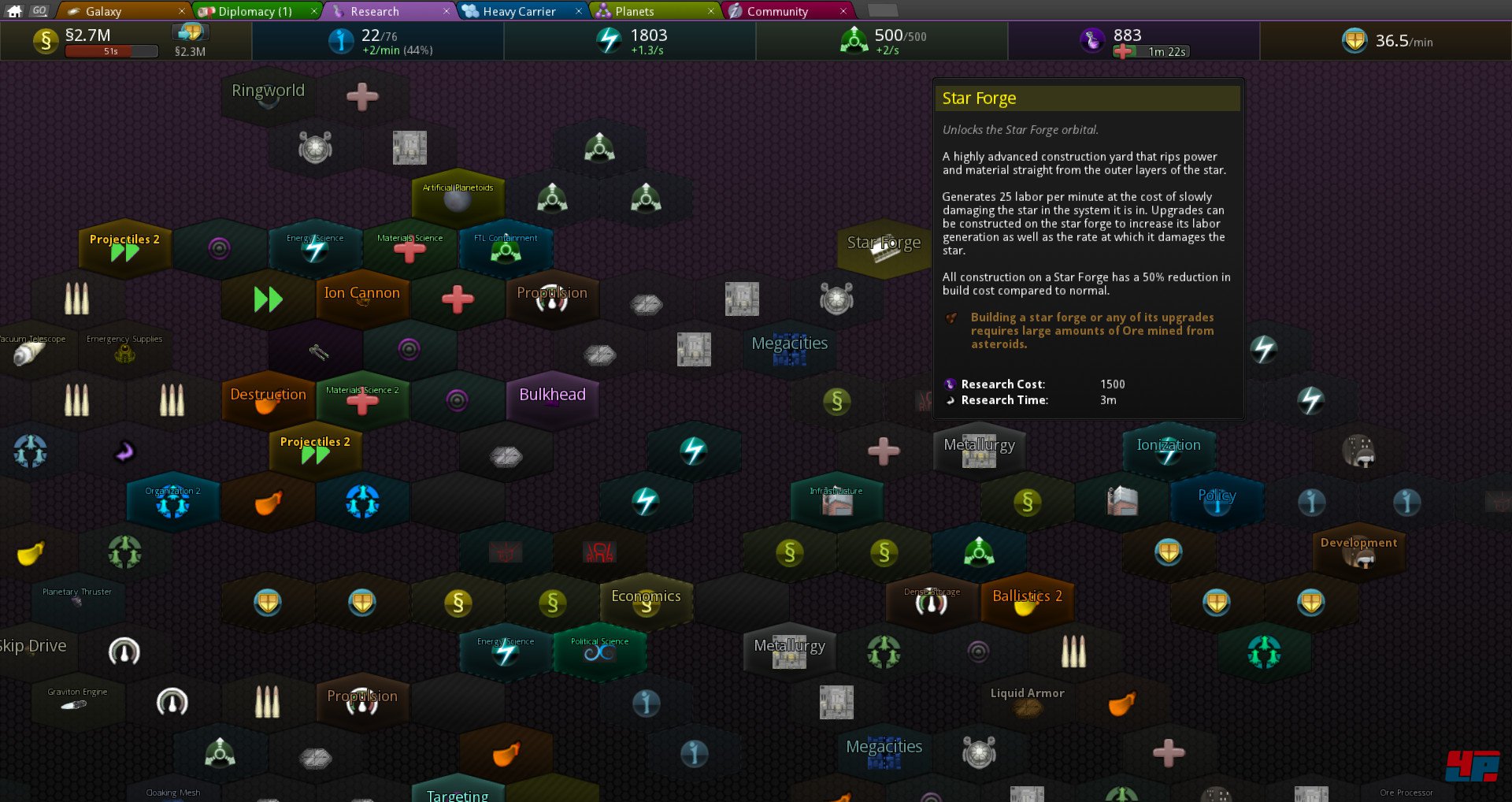Image resolution: width=1512 pixels, height=802 pixels.
Task: Select the Ballistics 2 research node
Action: pyautogui.click(x=1027, y=601)
